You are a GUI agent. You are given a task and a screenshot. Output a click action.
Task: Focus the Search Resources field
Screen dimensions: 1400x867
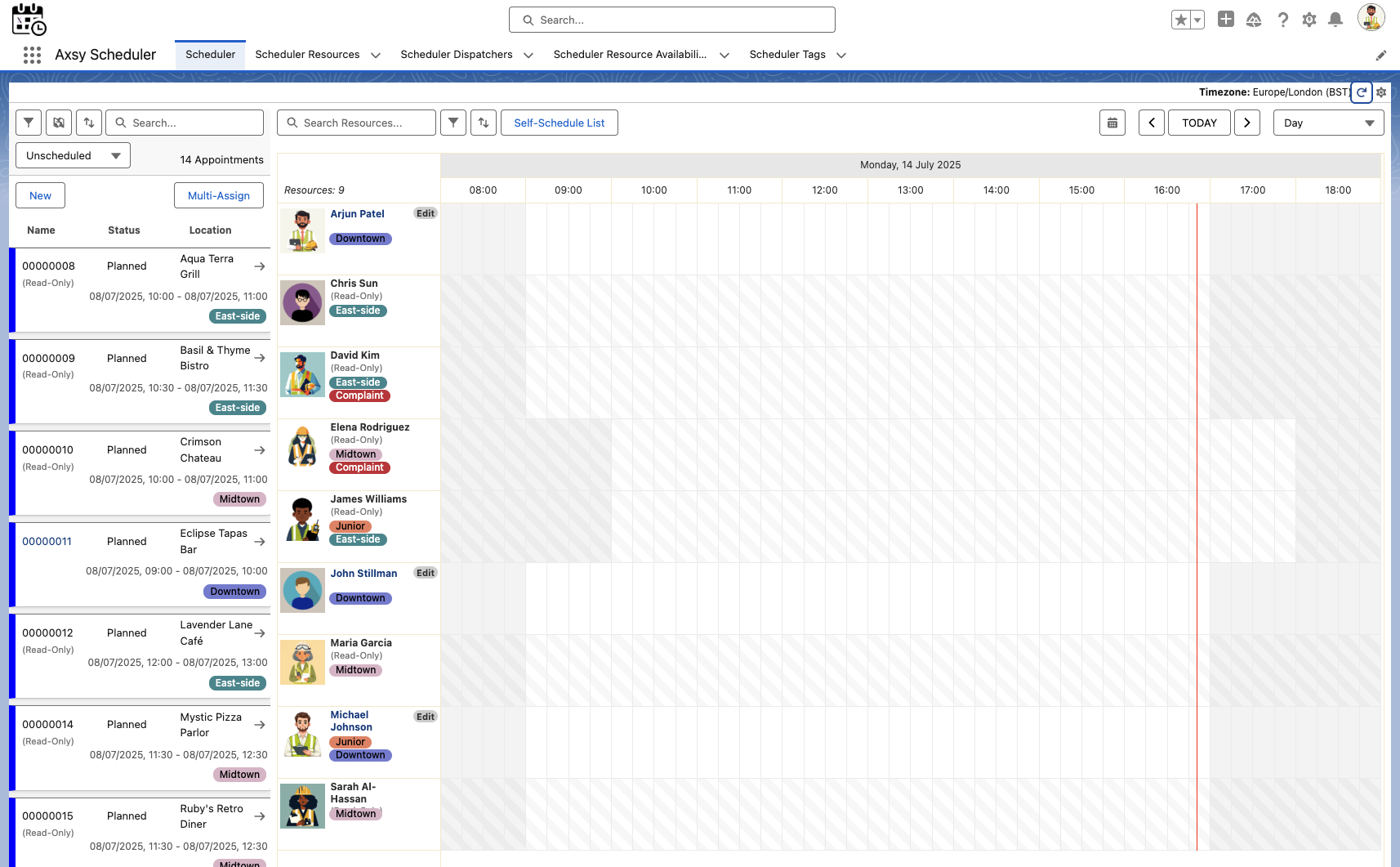pos(357,123)
